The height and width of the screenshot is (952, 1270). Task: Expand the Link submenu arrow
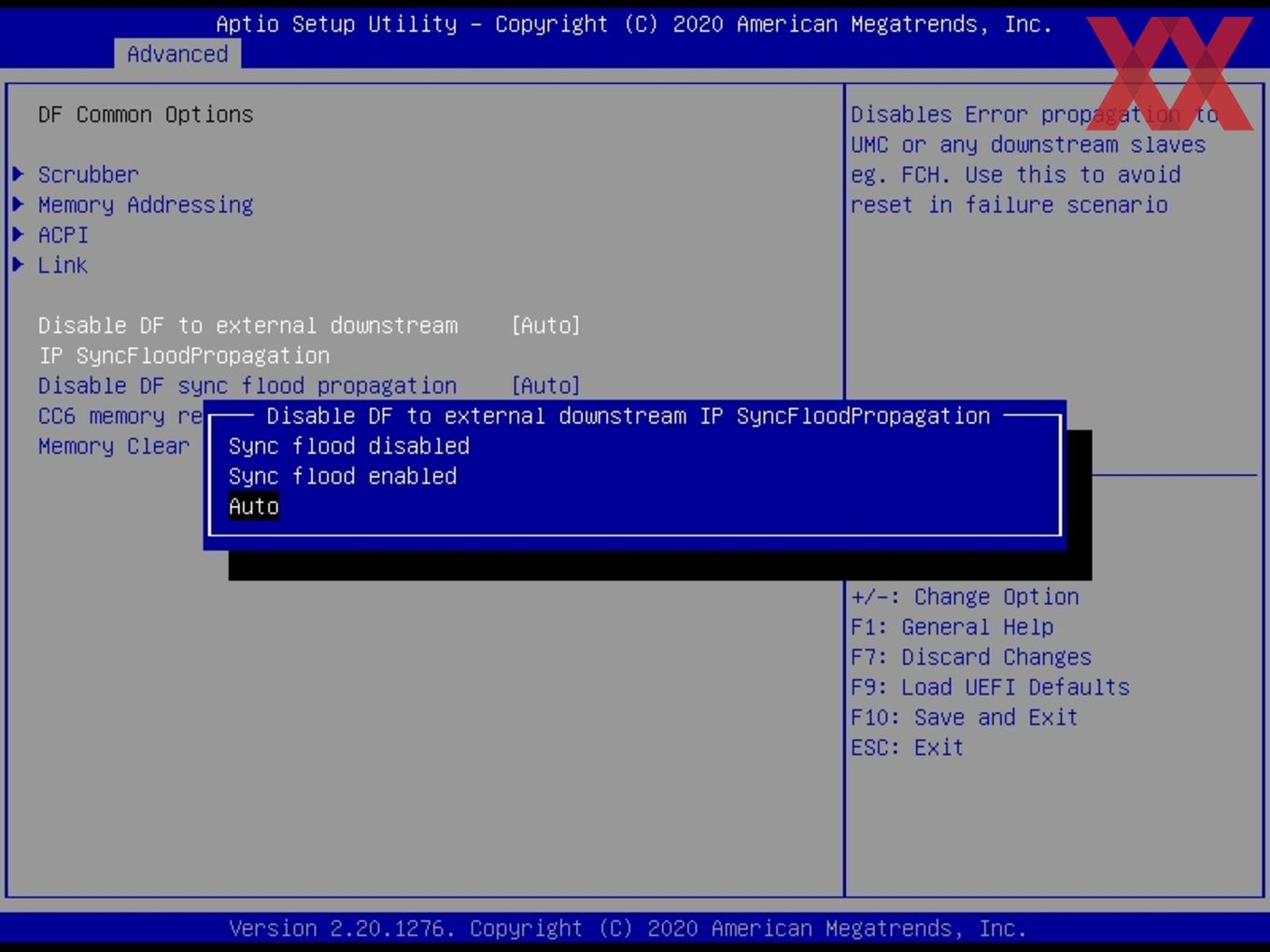click(18, 264)
